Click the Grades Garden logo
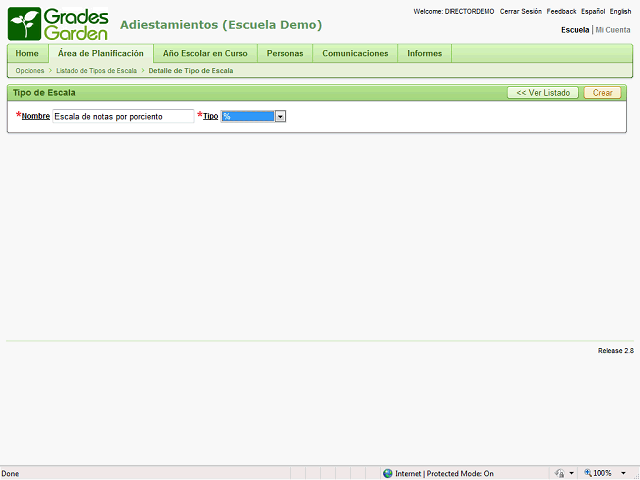The height and width of the screenshot is (480, 640). coord(58,24)
